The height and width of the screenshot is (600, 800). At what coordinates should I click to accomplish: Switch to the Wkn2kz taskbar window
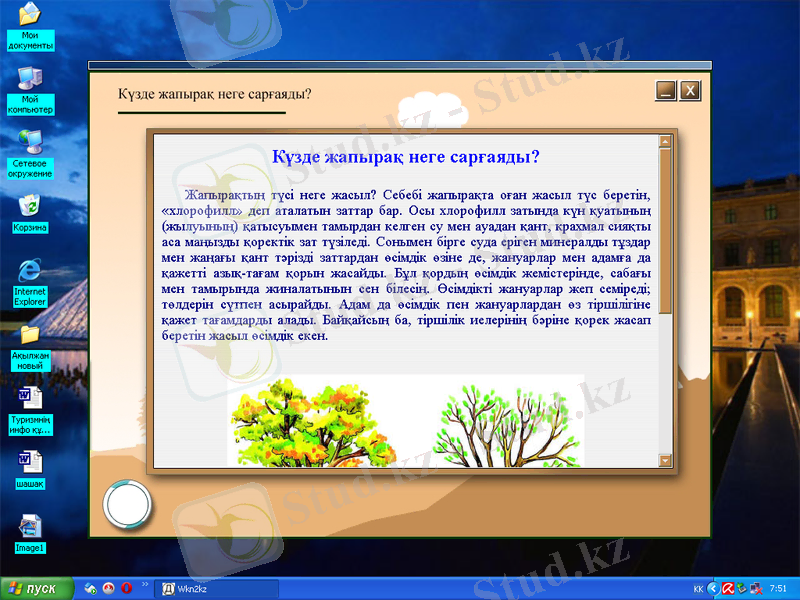(x=198, y=588)
